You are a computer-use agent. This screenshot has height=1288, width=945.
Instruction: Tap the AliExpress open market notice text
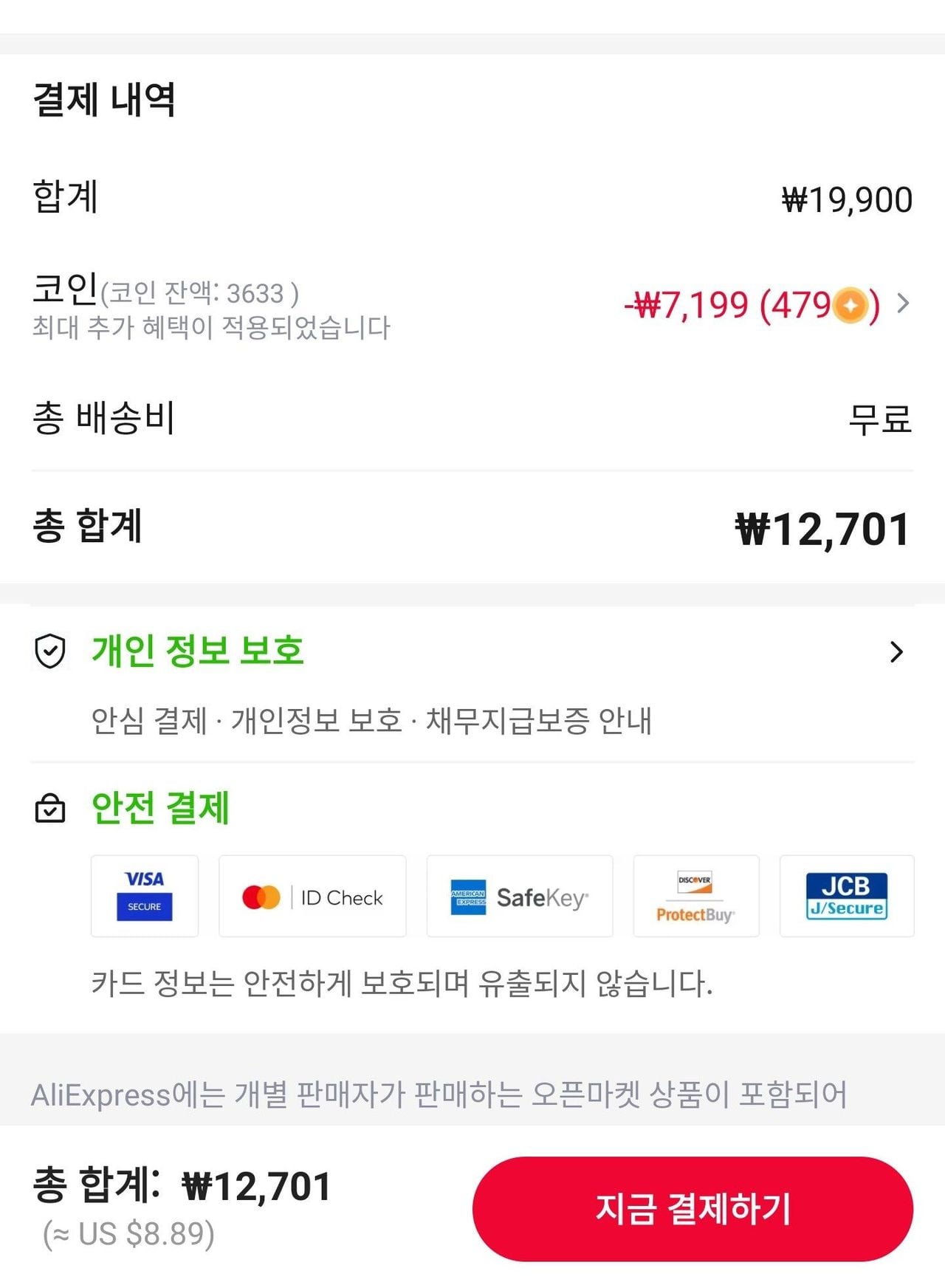[439, 1095]
